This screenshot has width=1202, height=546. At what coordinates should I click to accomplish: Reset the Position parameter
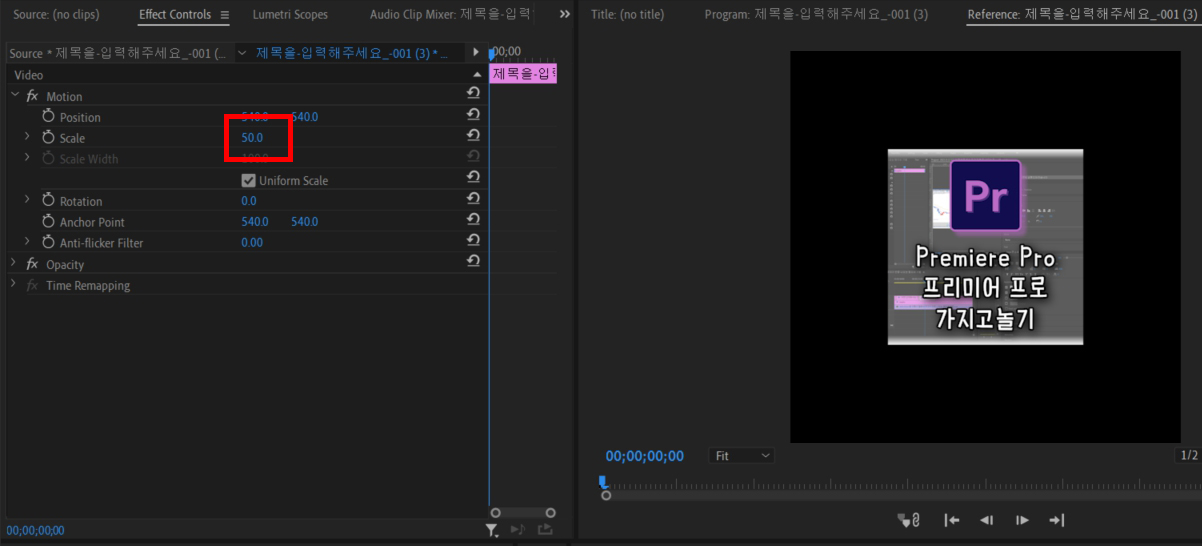(473, 114)
